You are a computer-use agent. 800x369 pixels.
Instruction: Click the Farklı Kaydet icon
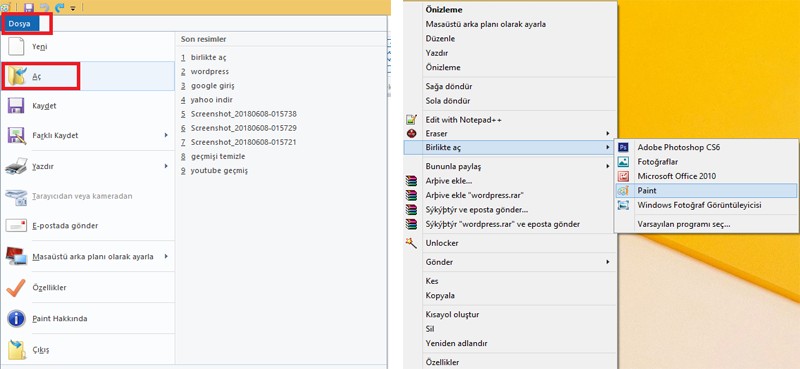click(16, 135)
